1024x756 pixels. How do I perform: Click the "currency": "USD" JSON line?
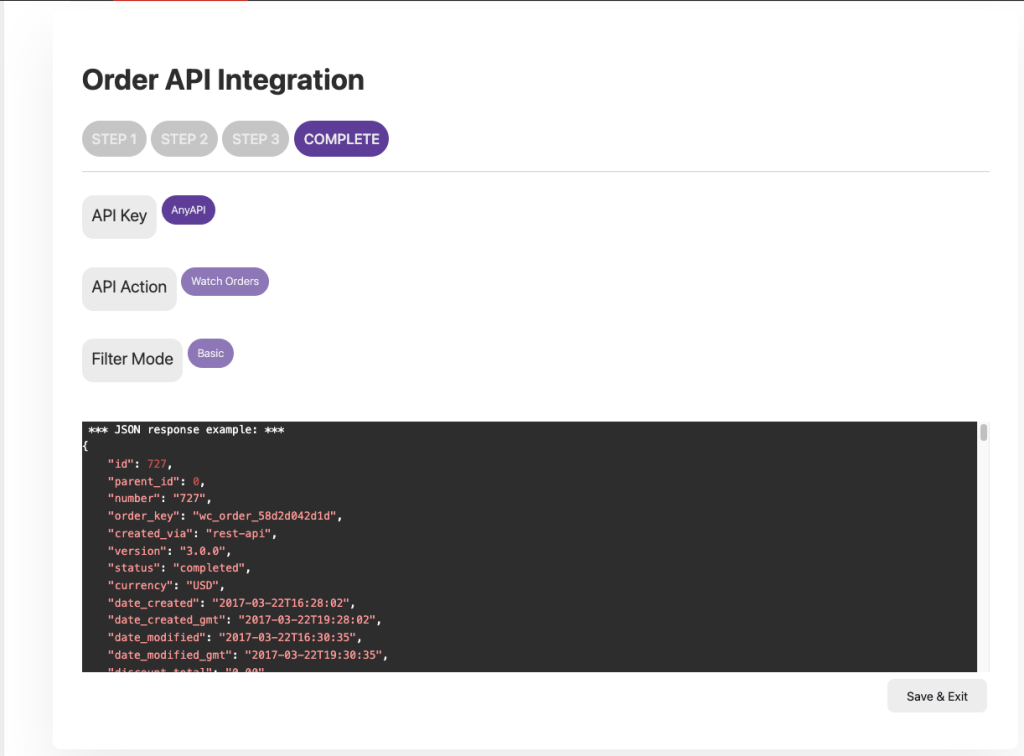(x=166, y=585)
